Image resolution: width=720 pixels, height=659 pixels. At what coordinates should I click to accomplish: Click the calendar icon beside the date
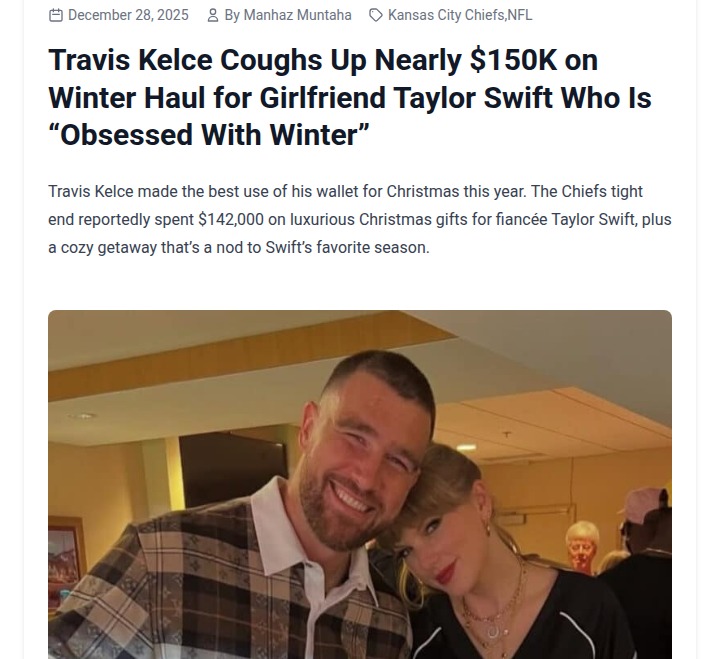click(56, 15)
